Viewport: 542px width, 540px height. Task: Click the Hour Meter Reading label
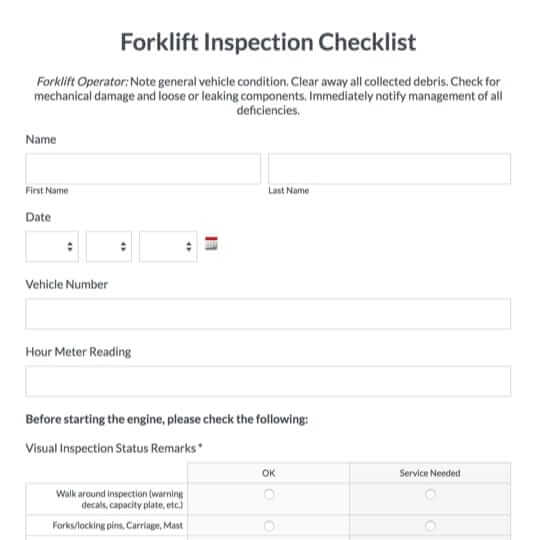pos(78,352)
